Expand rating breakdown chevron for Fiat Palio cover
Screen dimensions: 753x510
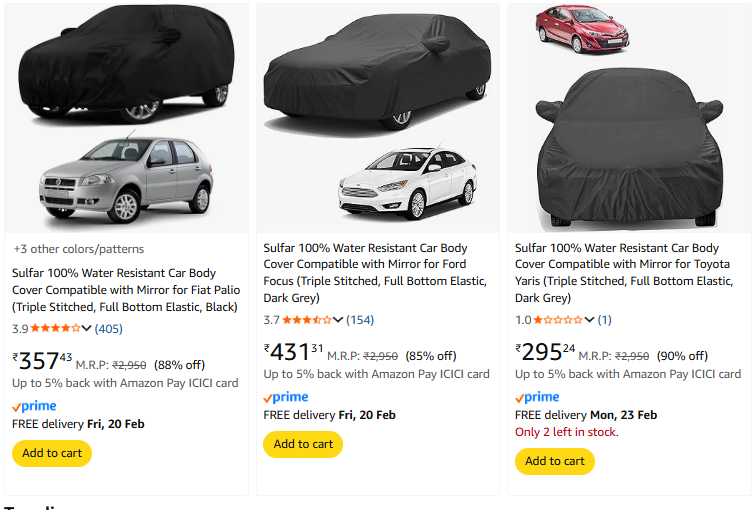click(87, 329)
